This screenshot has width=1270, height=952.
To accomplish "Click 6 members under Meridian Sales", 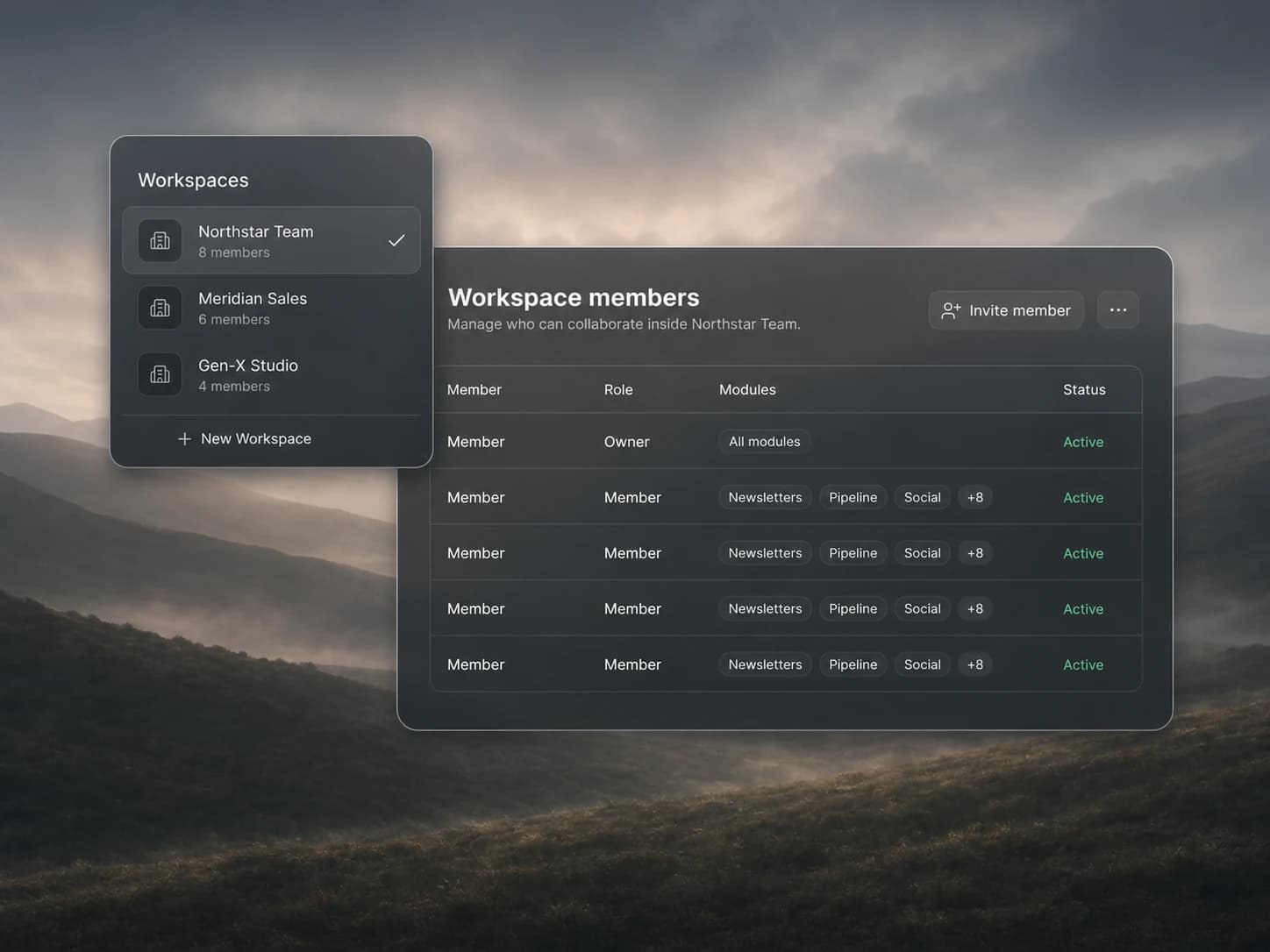I will pos(234,320).
